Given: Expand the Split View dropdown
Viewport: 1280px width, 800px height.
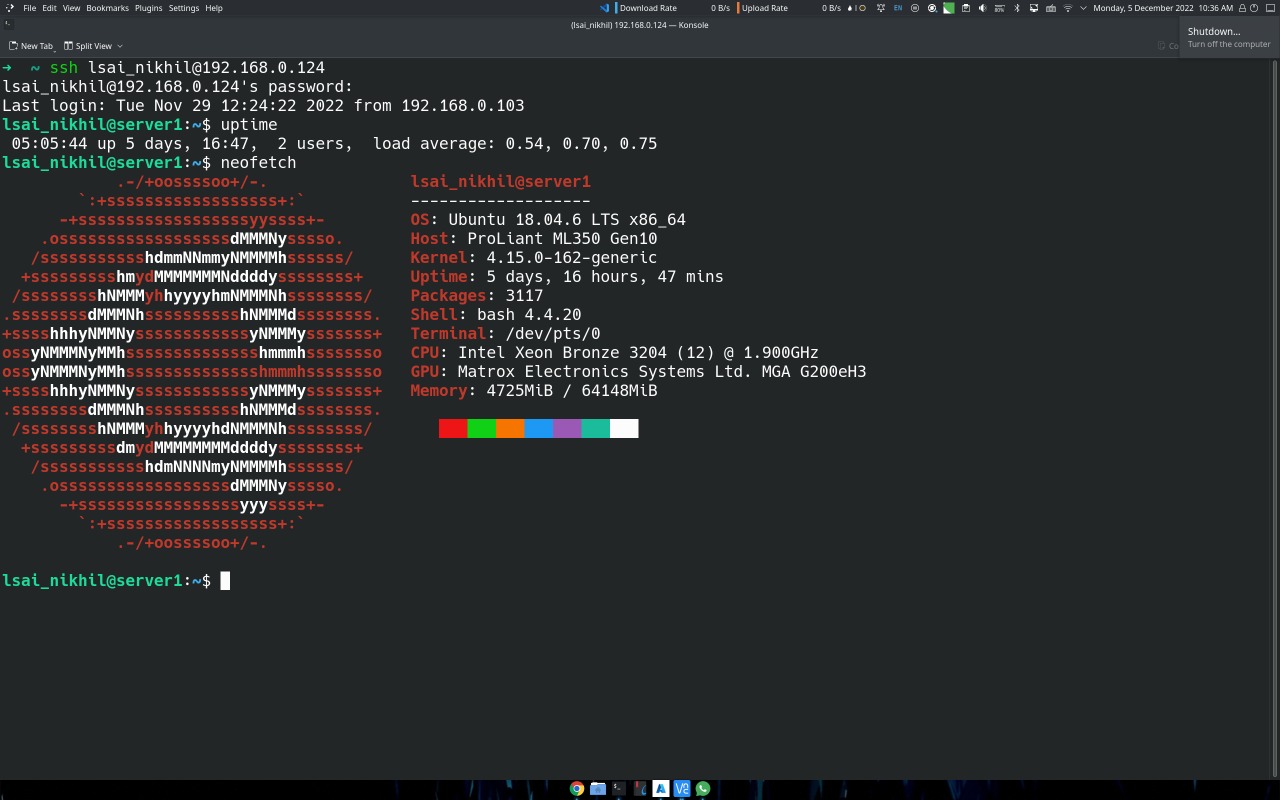Looking at the screenshot, I should pyautogui.click(x=120, y=46).
